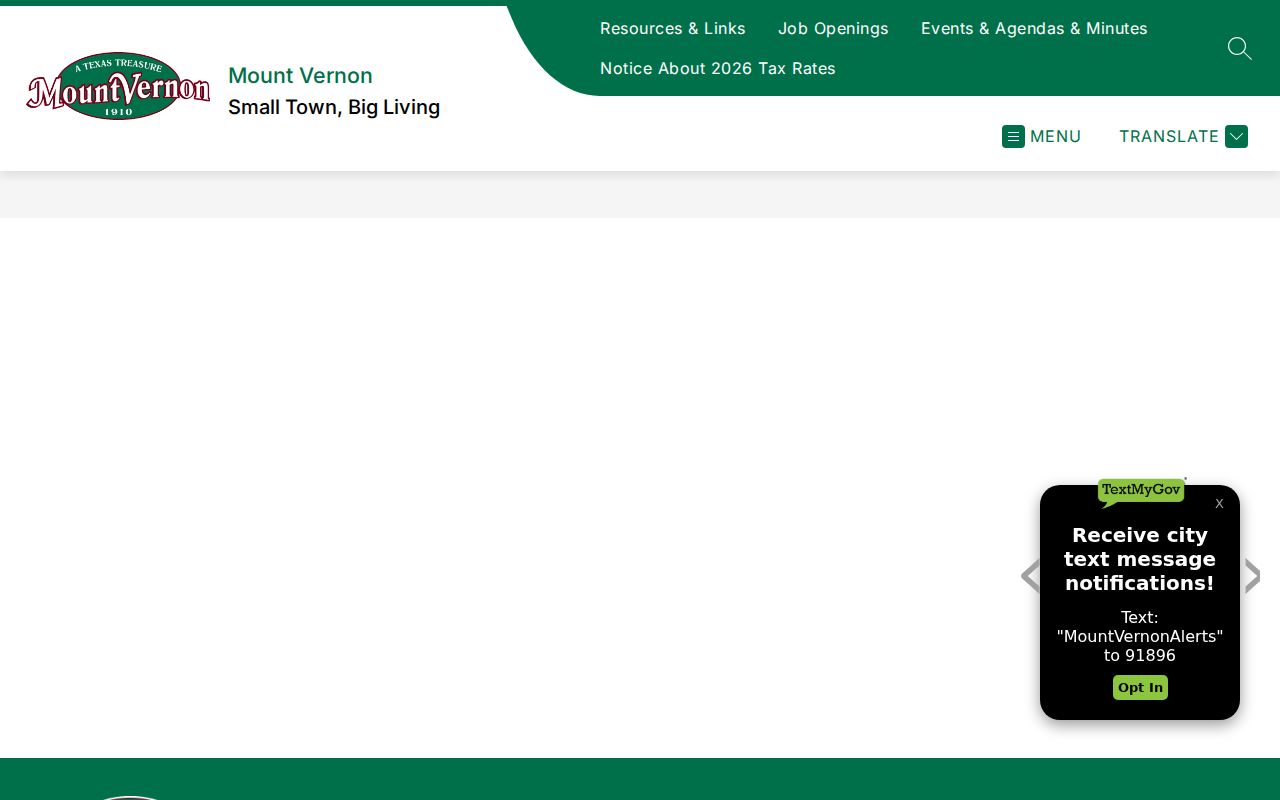Expand the main navigation via MENU text
1280x800 pixels.
[x=1055, y=136]
